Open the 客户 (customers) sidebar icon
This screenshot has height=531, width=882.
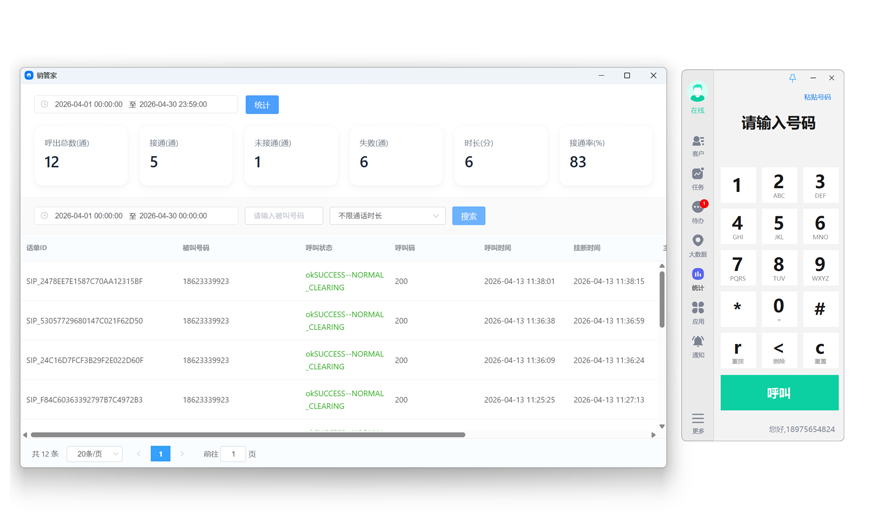pos(697,145)
